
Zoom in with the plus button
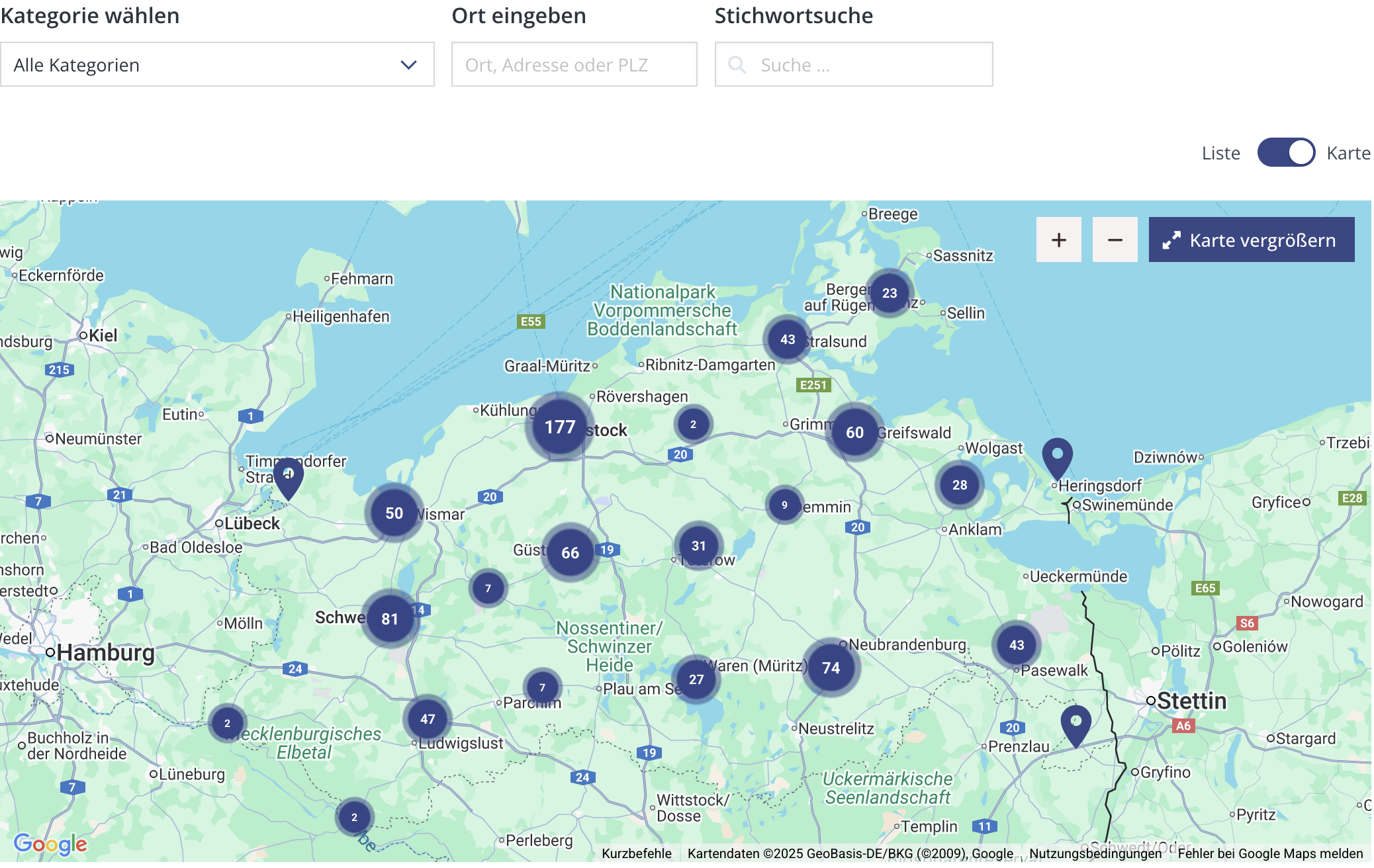(x=1058, y=239)
